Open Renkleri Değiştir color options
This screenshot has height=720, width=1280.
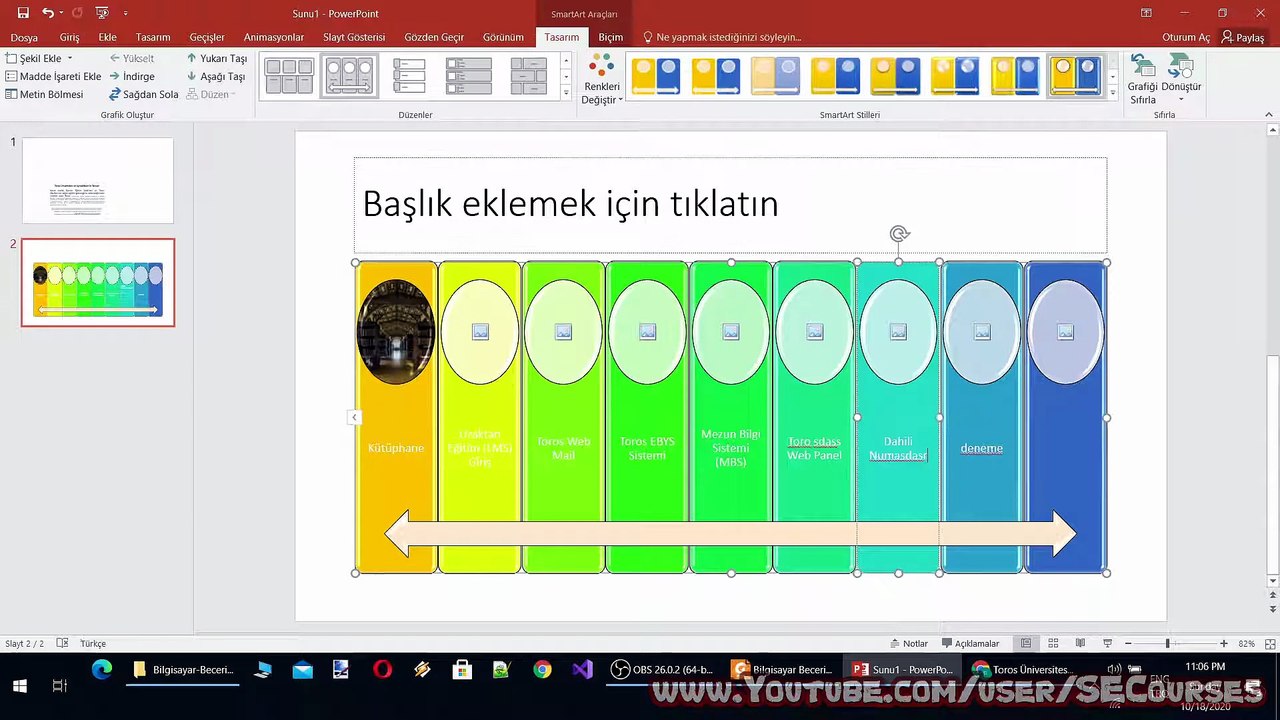click(x=602, y=80)
